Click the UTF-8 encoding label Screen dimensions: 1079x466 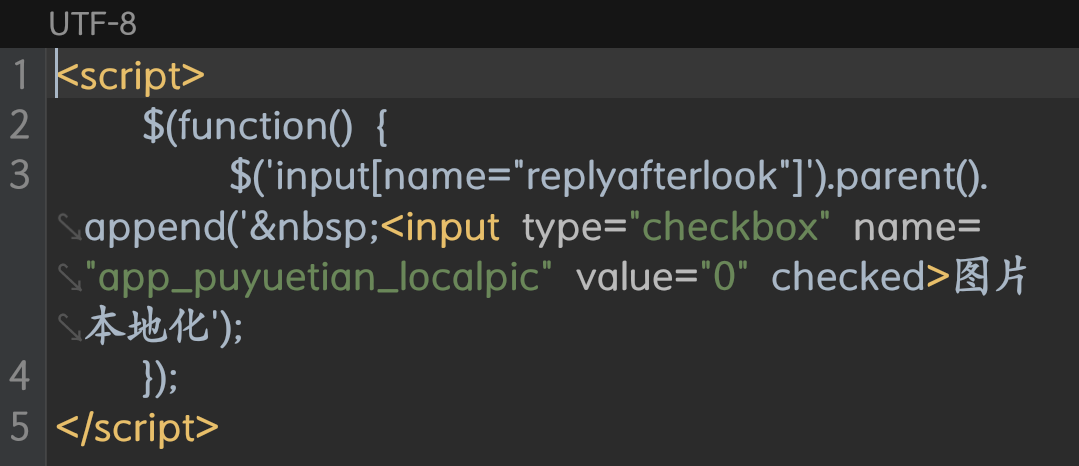click(92, 25)
